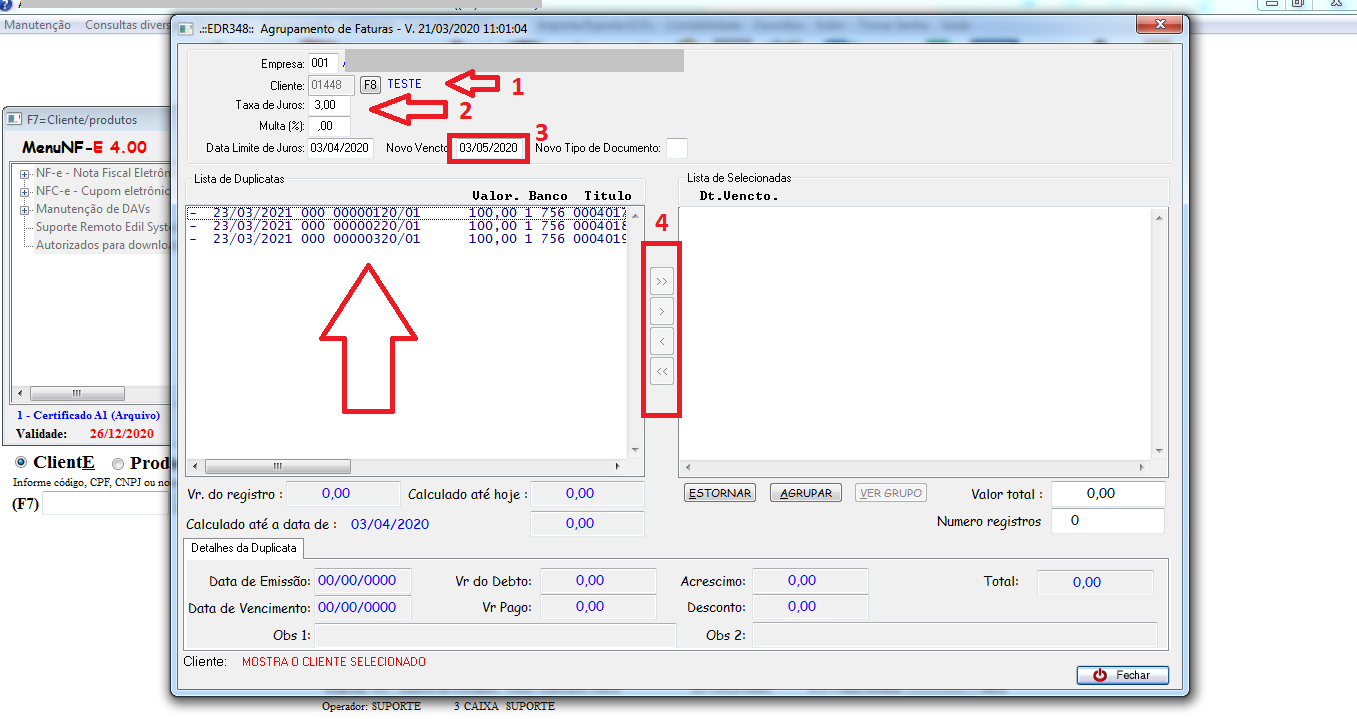Click the move single left (<) button
The height and width of the screenshot is (719, 1357).
[661, 342]
